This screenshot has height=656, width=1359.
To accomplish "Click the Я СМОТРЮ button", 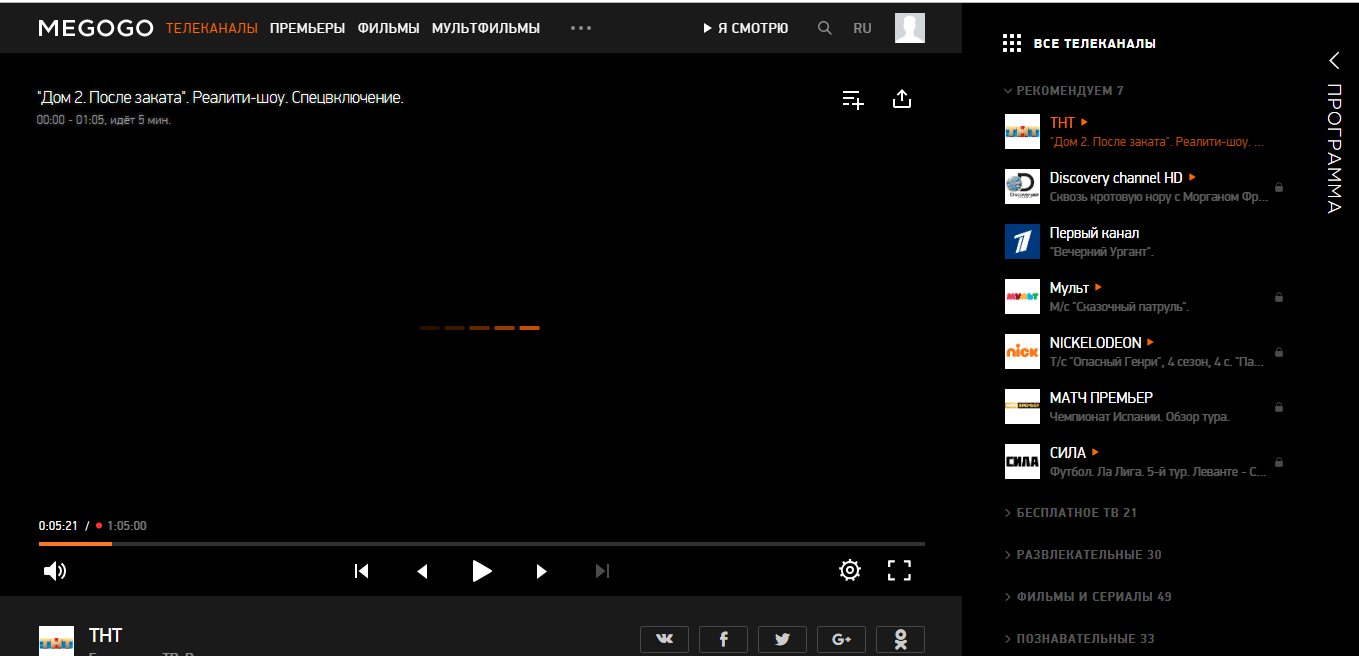I will [746, 28].
